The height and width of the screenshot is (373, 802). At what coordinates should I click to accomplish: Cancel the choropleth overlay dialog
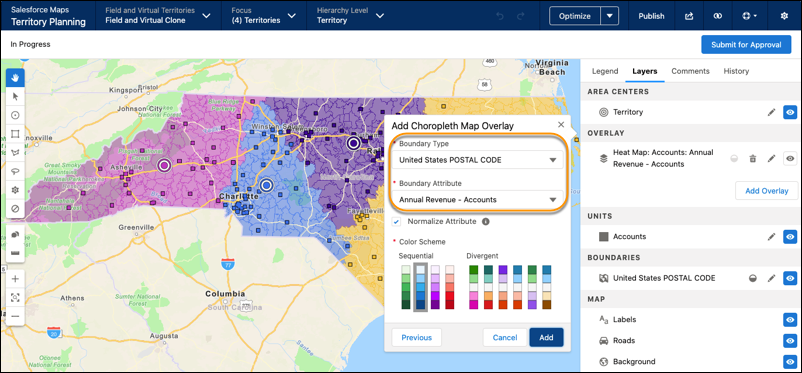[x=505, y=338]
